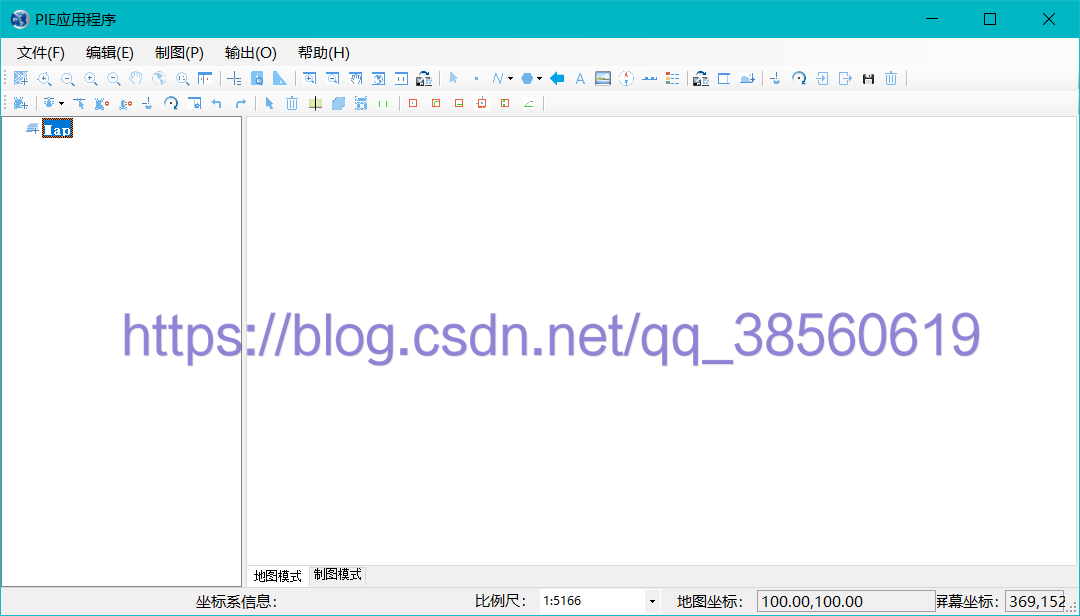Click the undo arrow icon
Image resolution: width=1080 pixels, height=616 pixels.
coord(217,103)
